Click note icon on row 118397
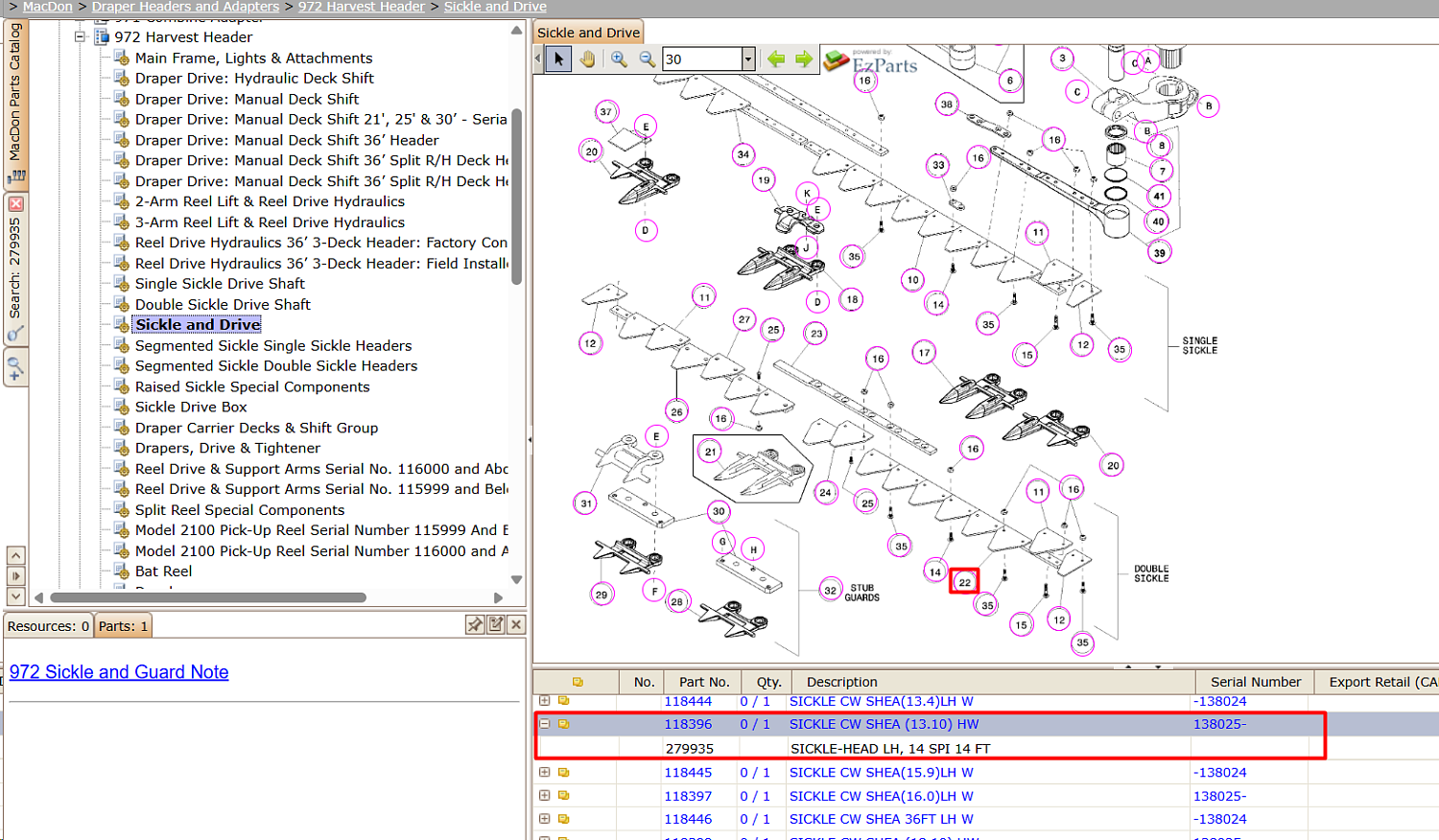Viewport: 1439px width, 840px height. click(x=563, y=795)
